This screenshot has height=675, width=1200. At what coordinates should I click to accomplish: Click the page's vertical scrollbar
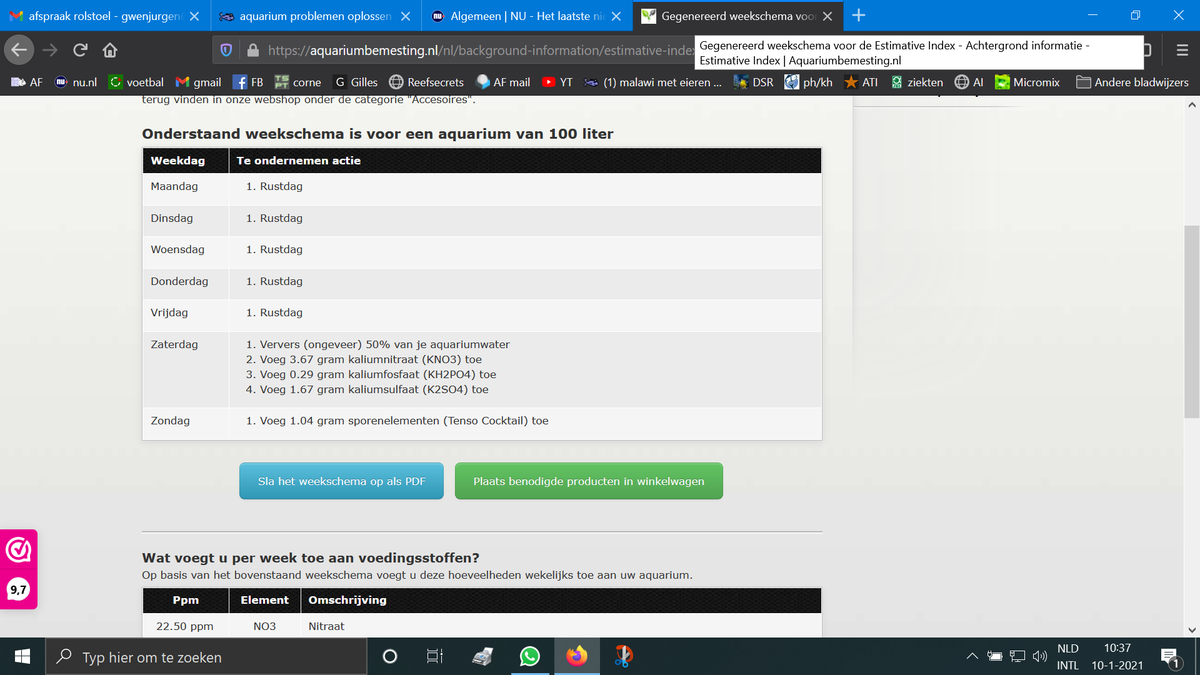click(x=1191, y=320)
